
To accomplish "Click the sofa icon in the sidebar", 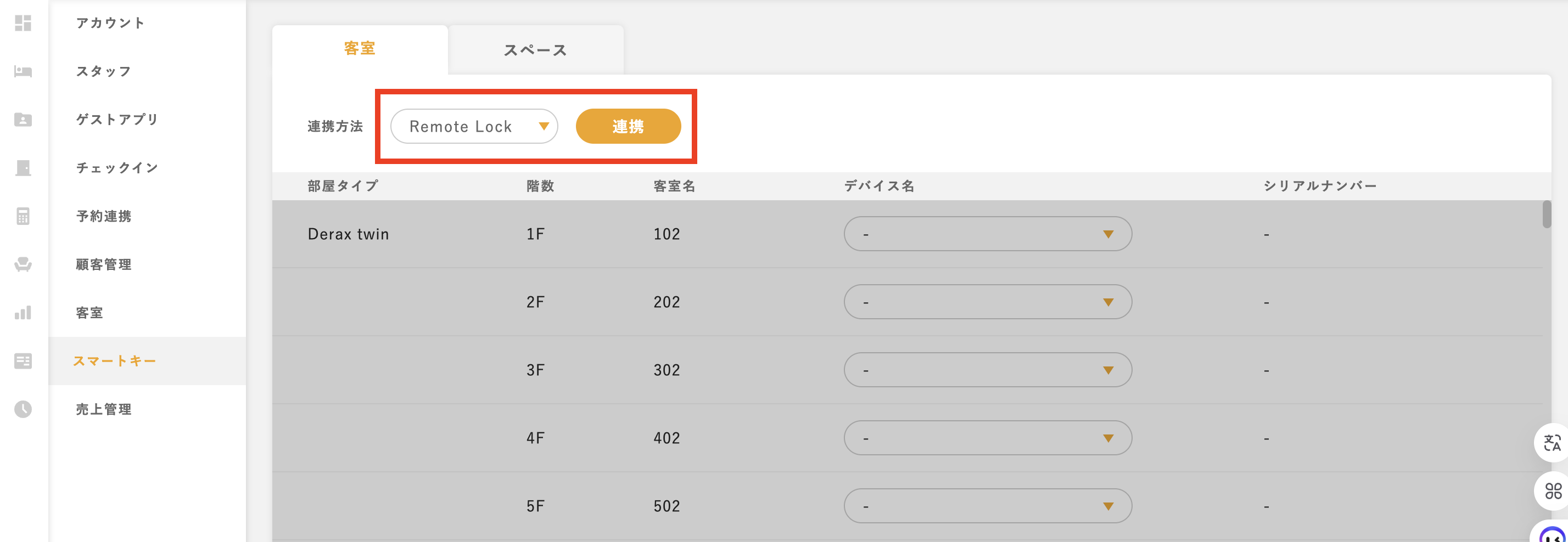I will point(23,264).
